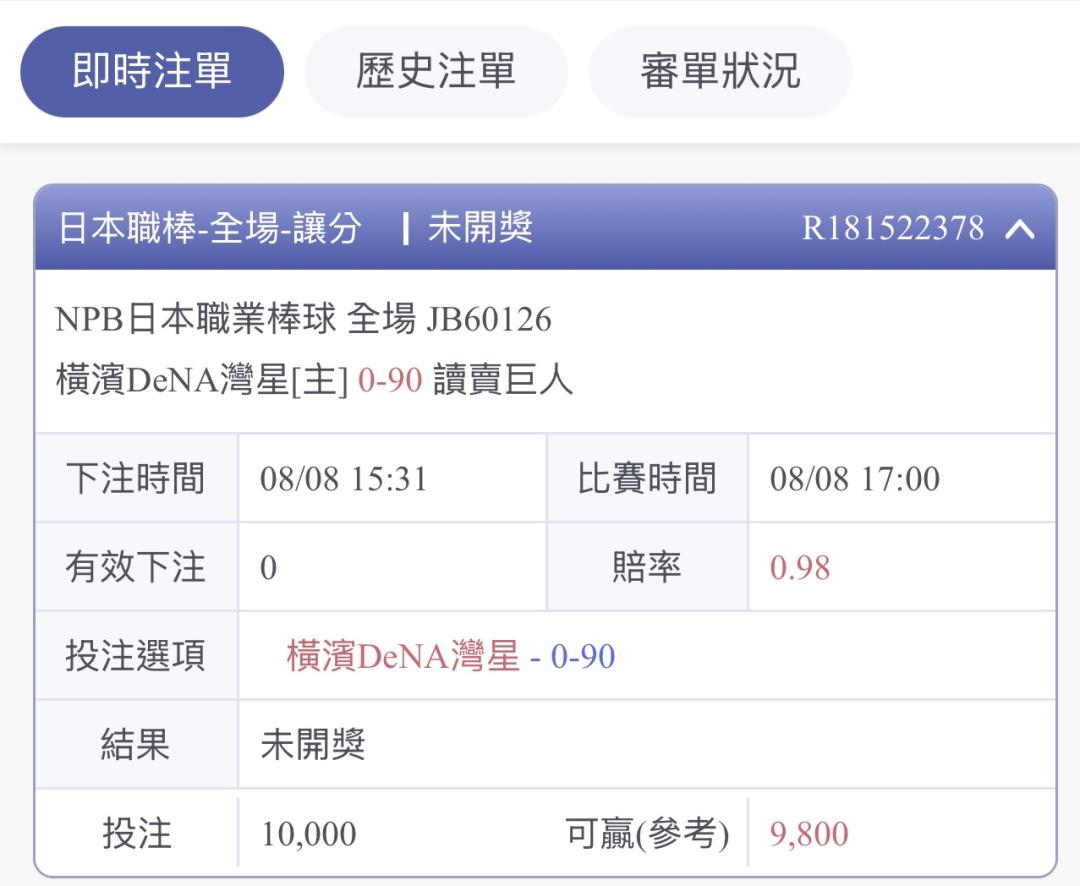Switch to the 即時注單 tab
This screenshot has height=886, width=1080.
(x=152, y=72)
